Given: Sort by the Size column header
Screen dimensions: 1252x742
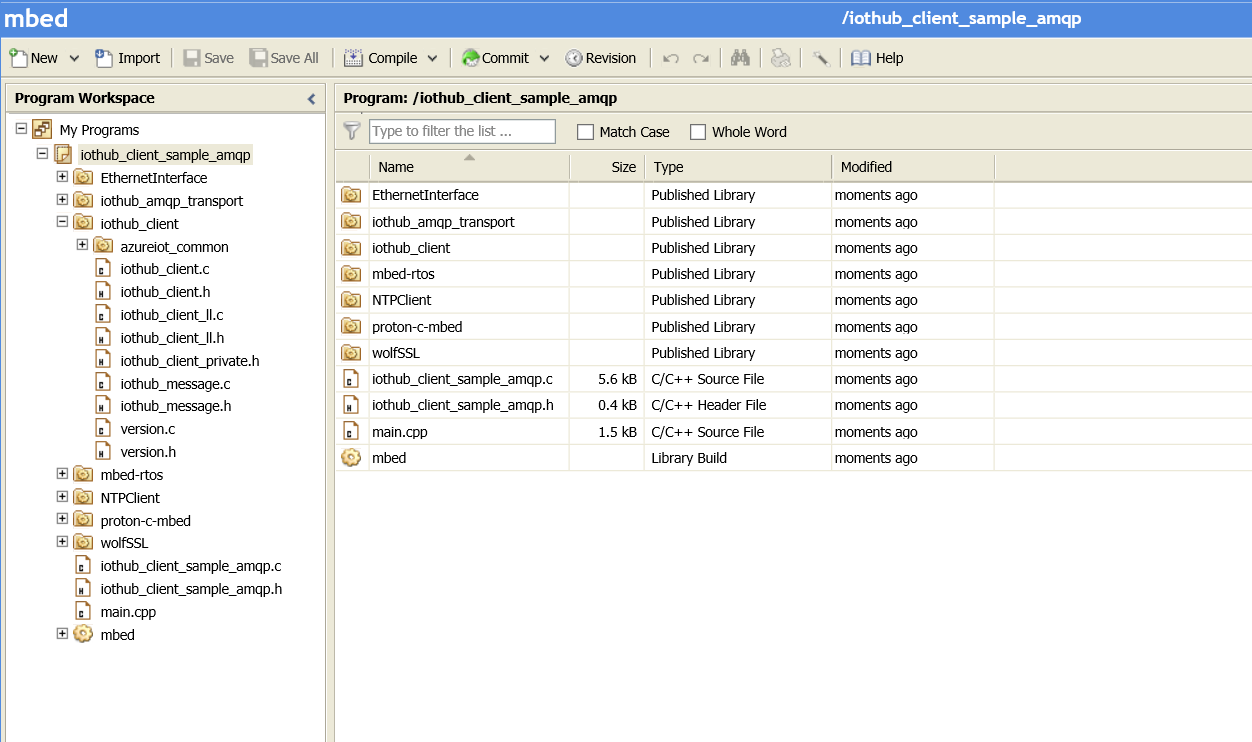Looking at the screenshot, I should tap(607, 167).
